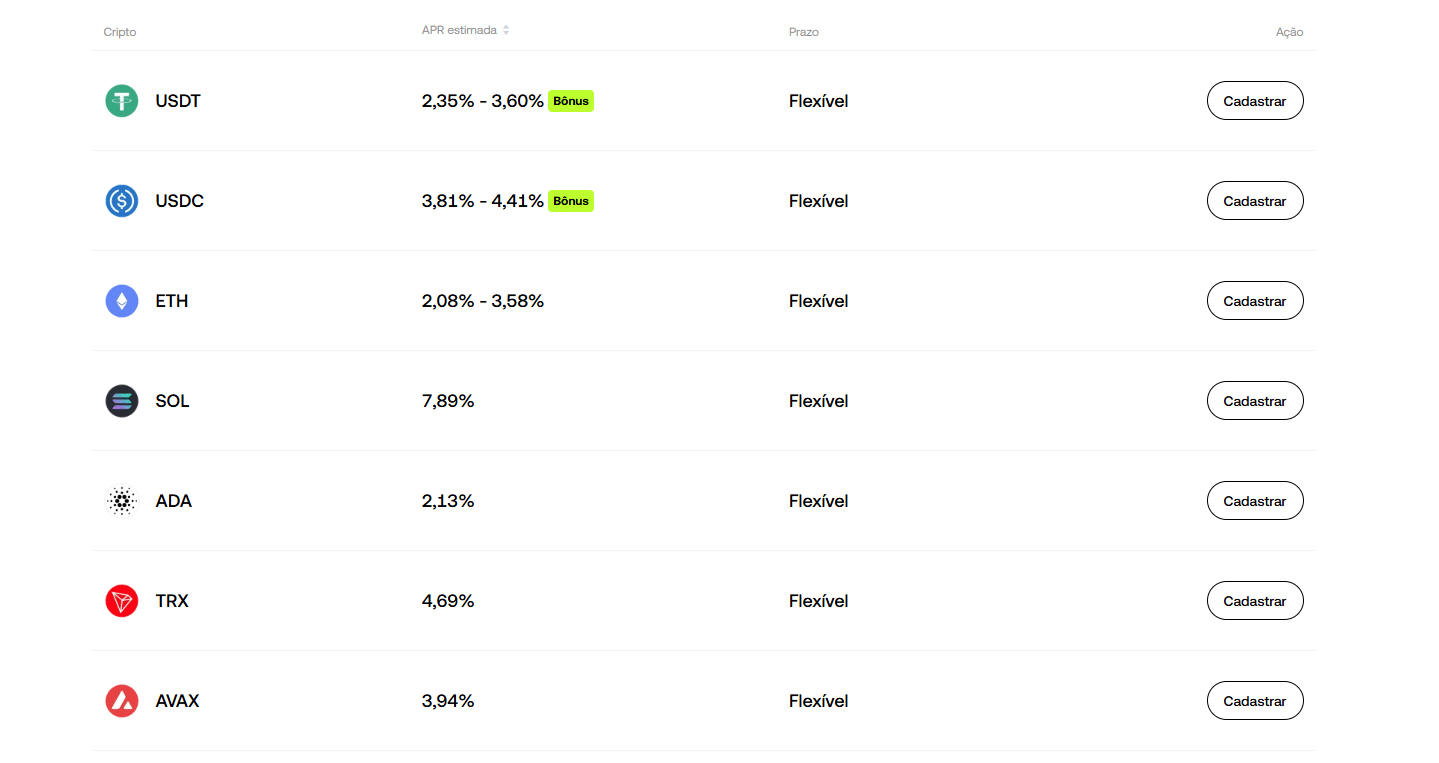The height and width of the screenshot is (763, 1439).
Task: Select the SOL 7,89% APR value
Action: (x=448, y=401)
